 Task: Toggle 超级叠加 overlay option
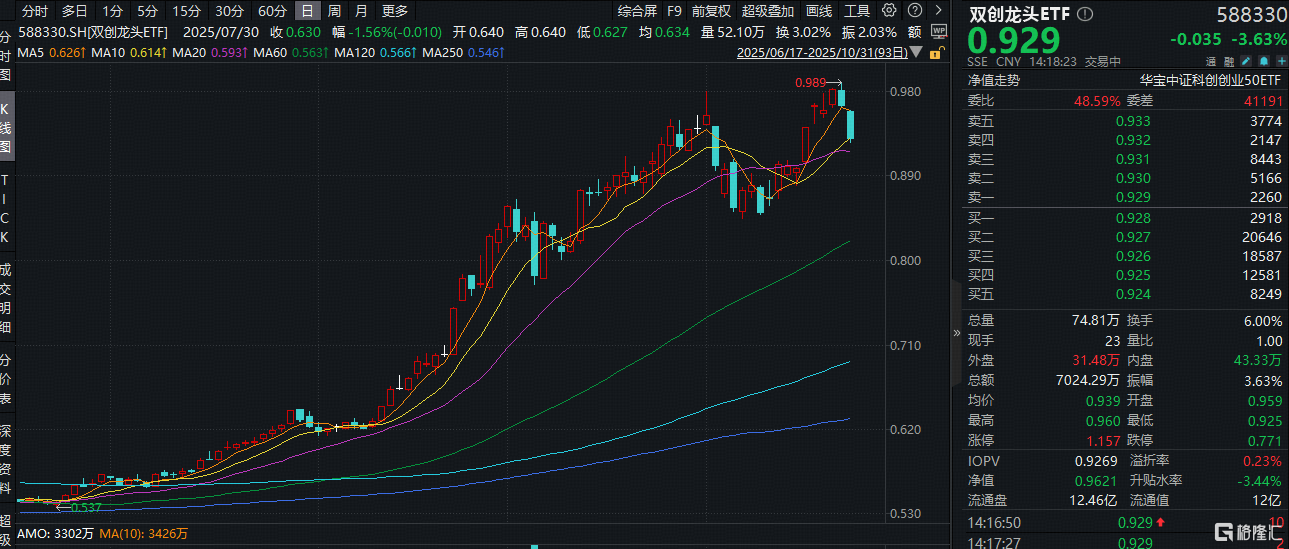pos(767,11)
